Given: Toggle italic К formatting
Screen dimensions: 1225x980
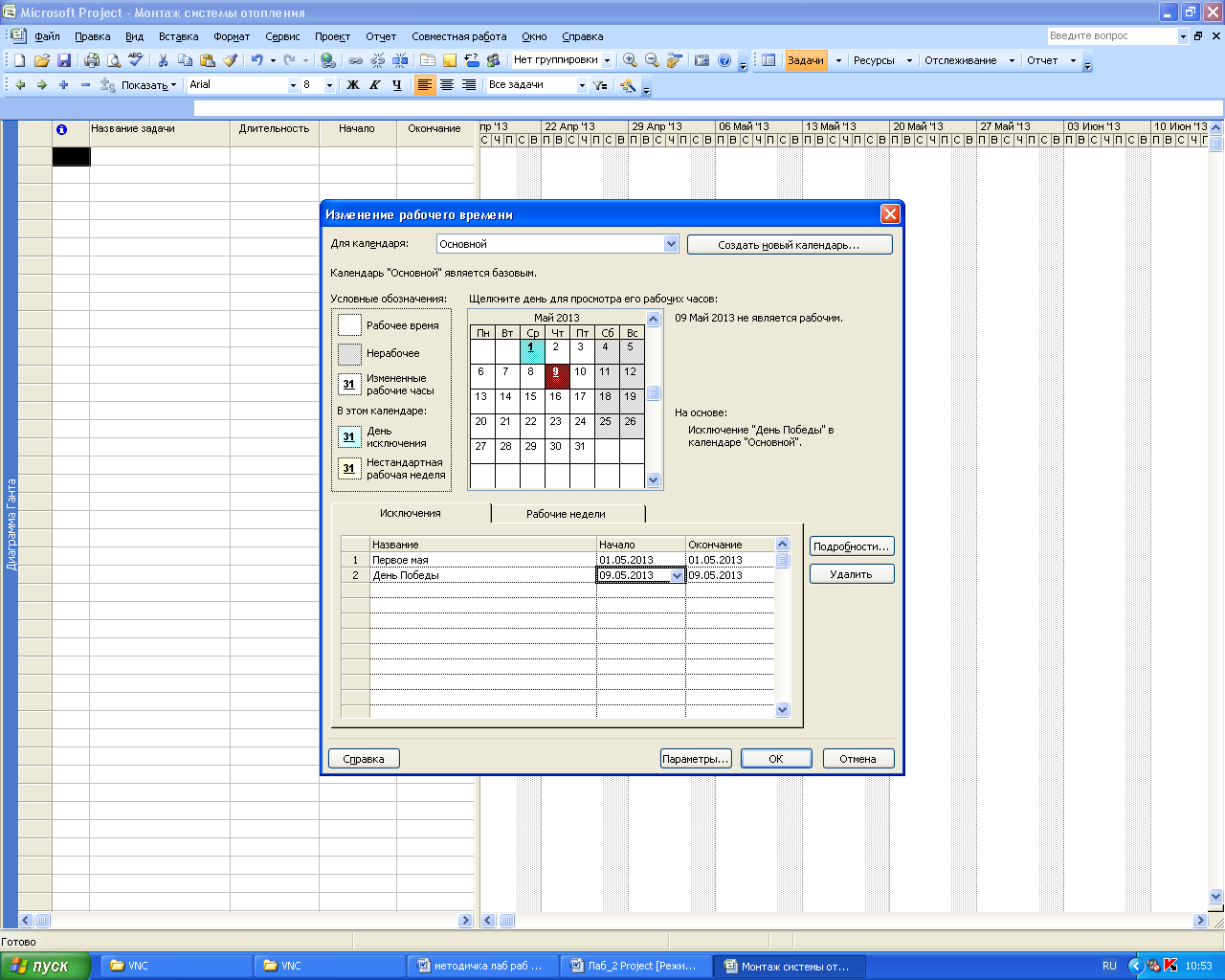Looking at the screenshot, I should pyautogui.click(x=375, y=85).
